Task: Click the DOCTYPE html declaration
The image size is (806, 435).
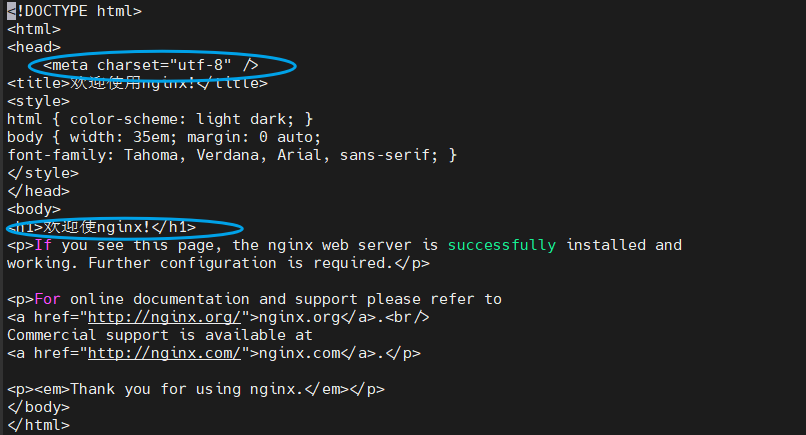Action: (75, 11)
